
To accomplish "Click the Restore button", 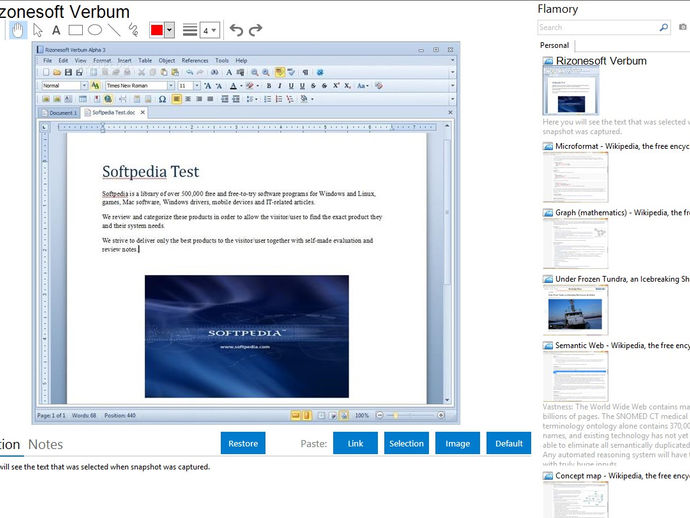I will point(243,443).
